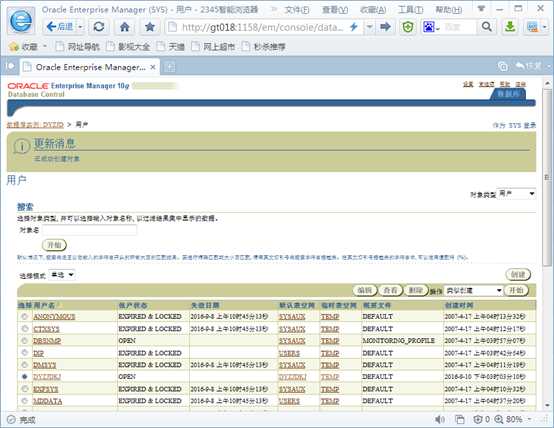This screenshot has height=428, width=554.
Task: Switch to the 数据库 tab in Enterprise Manager
Action: (508, 94)
